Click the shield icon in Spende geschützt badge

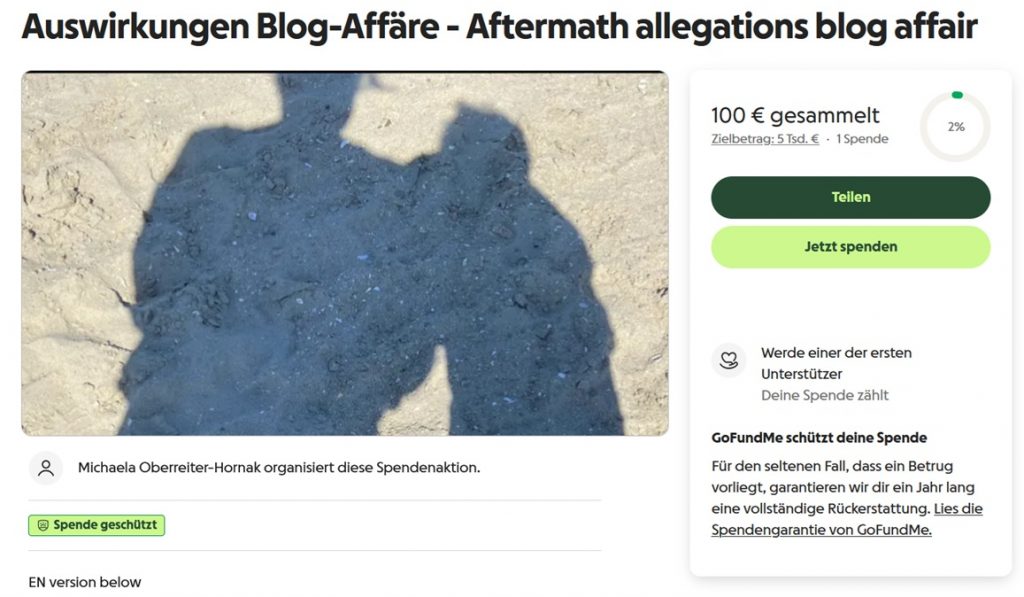click(43, 525)
